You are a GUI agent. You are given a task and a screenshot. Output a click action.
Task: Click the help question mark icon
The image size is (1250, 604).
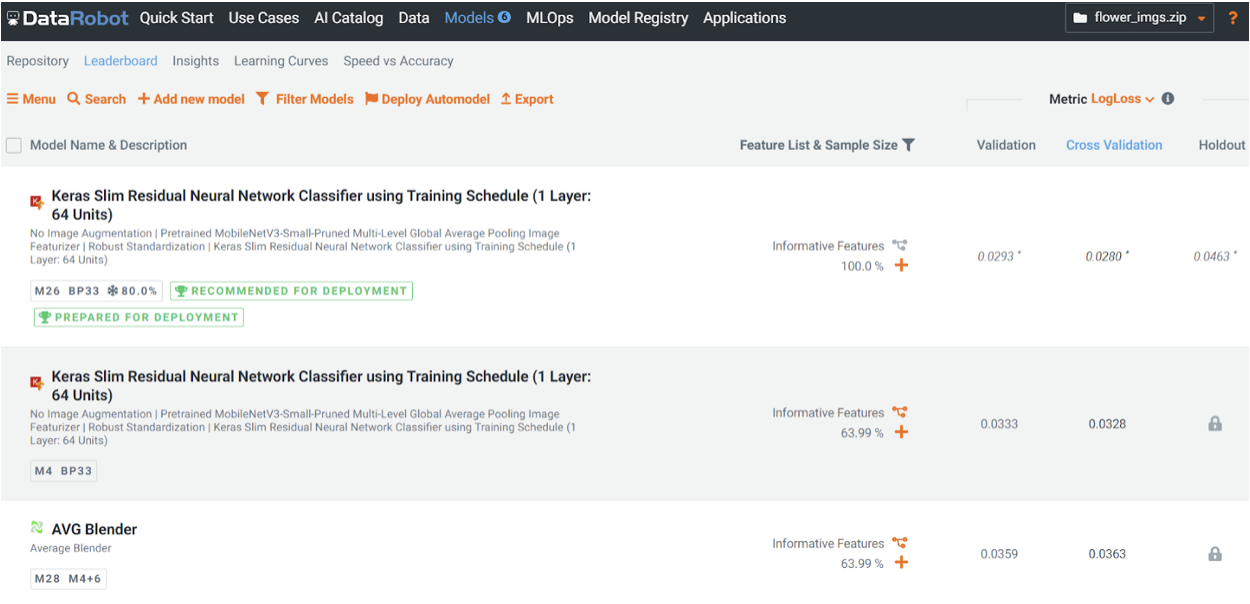pyautogui.click(x=1233, y=18)
